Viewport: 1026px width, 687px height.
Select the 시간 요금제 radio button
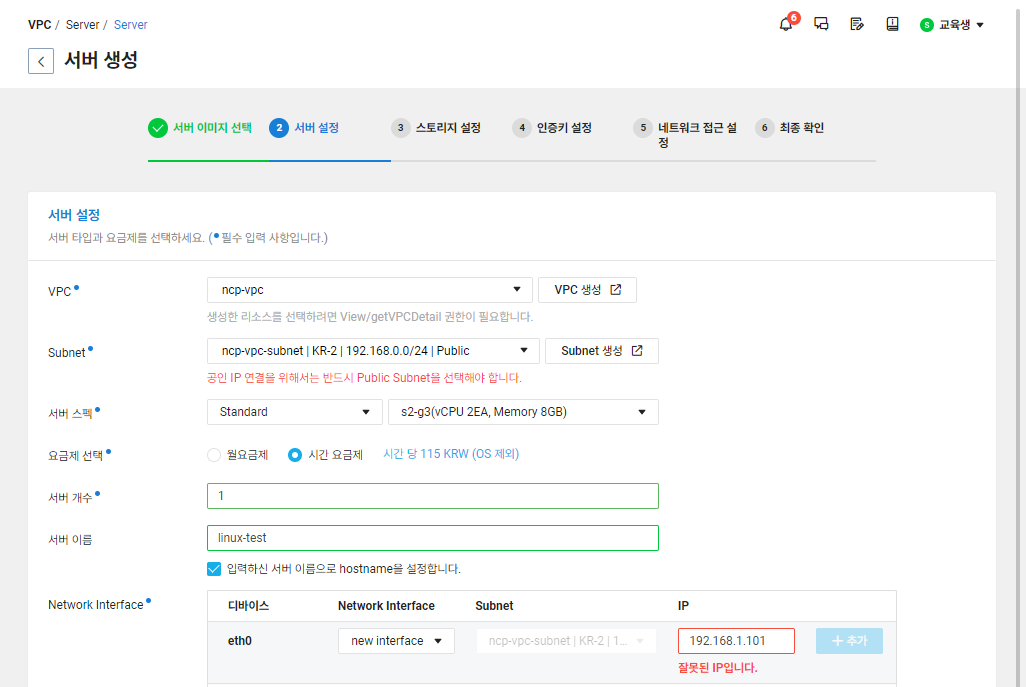click(x=295, y=455)
